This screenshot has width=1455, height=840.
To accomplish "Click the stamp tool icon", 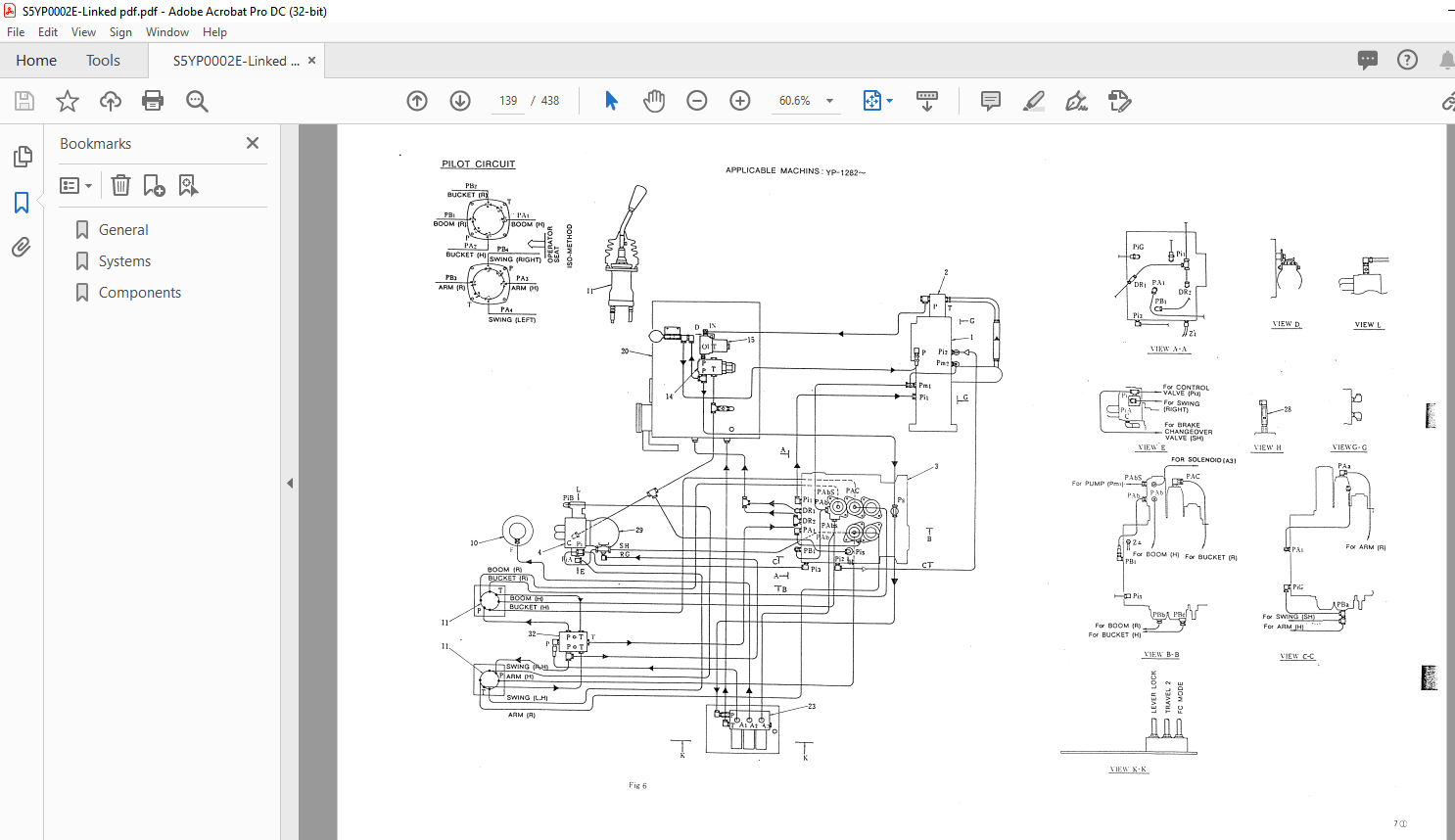I will (x=1120, y=101).
